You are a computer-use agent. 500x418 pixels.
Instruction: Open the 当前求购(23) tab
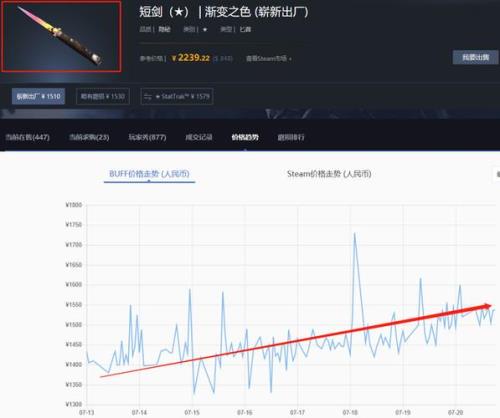89,137
